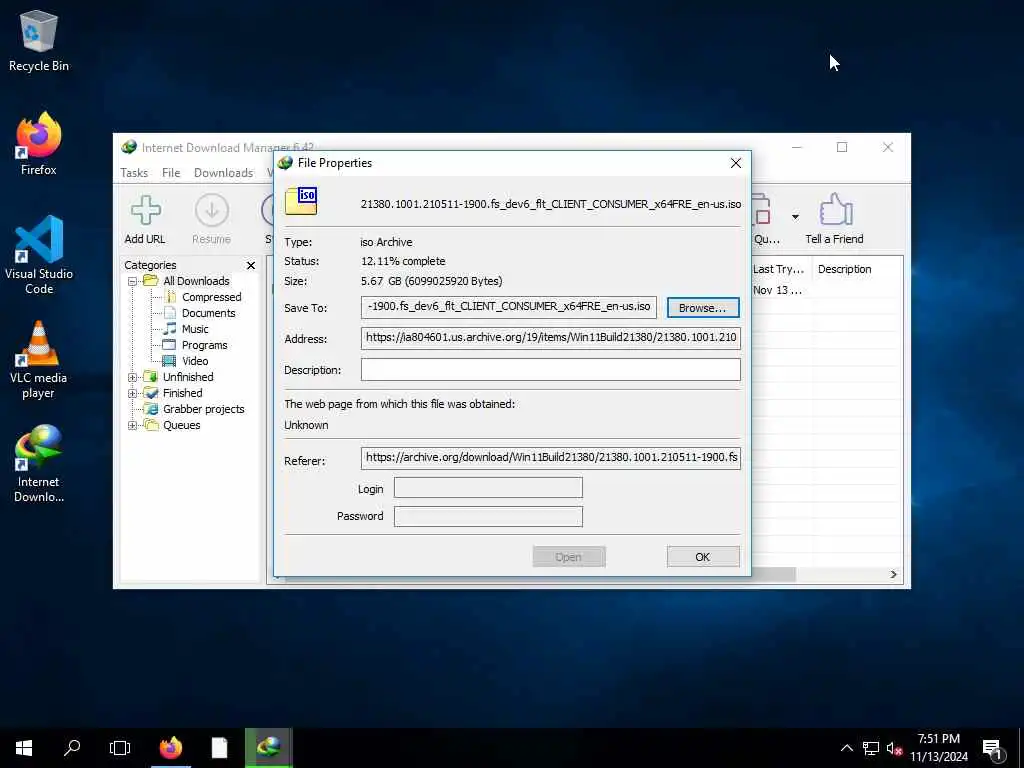
Task: Click the Last Try column header
Action: pyautogui.click(x=778, y=269)
